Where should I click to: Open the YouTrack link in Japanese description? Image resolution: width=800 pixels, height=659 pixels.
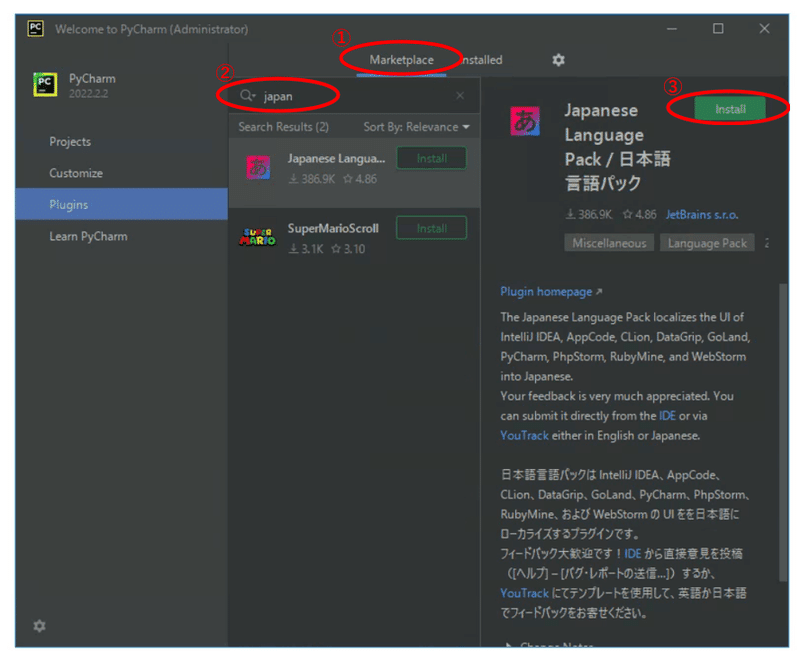[524, 593]
